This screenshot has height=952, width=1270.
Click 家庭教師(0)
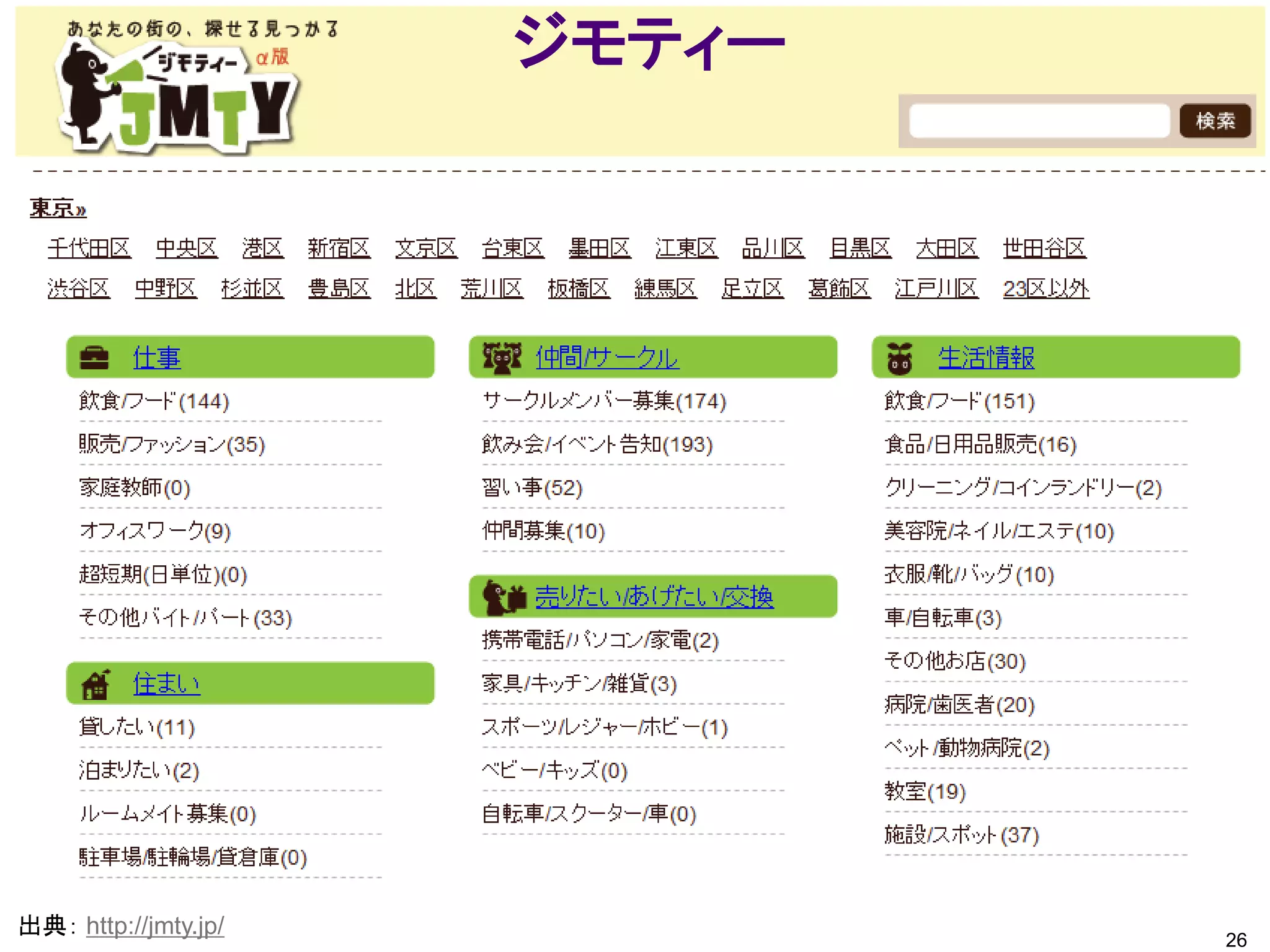point(135,488)
